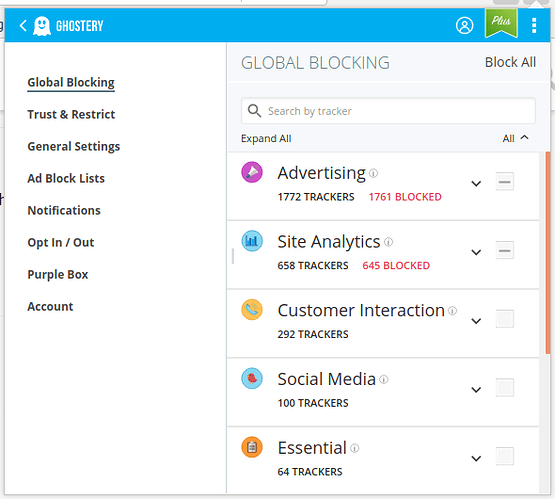Show info tooltip next to Social Media
The width and height of the screenshot is (555, 499).
[384, 380]
